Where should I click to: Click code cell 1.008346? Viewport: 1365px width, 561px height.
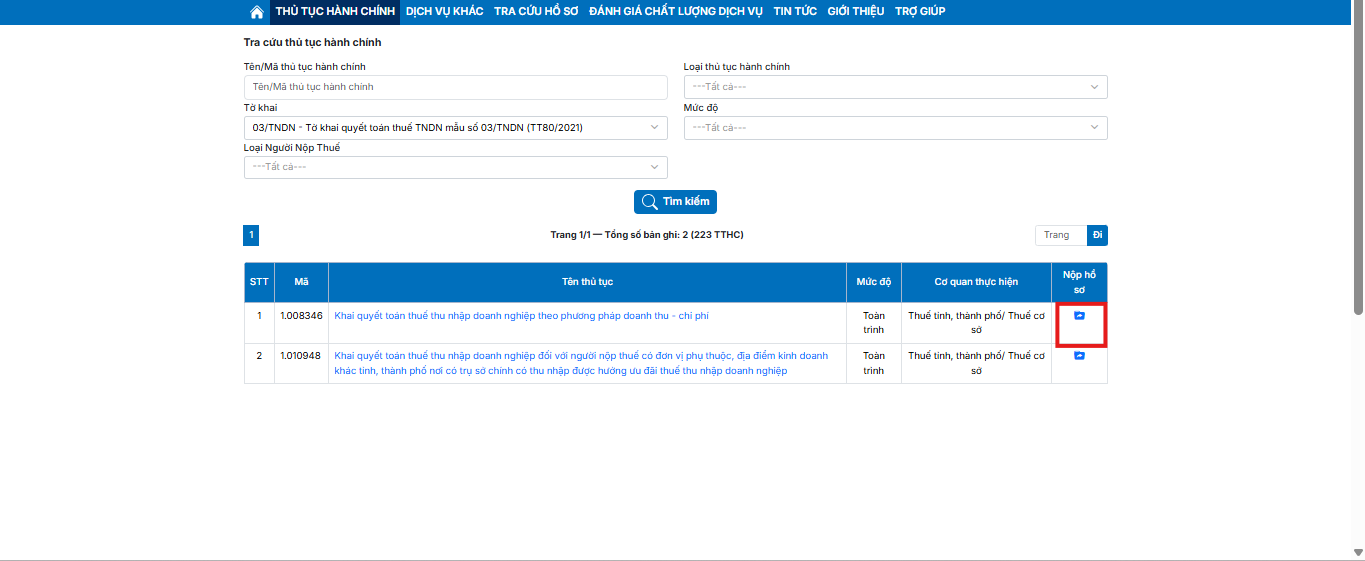(301, 323)
